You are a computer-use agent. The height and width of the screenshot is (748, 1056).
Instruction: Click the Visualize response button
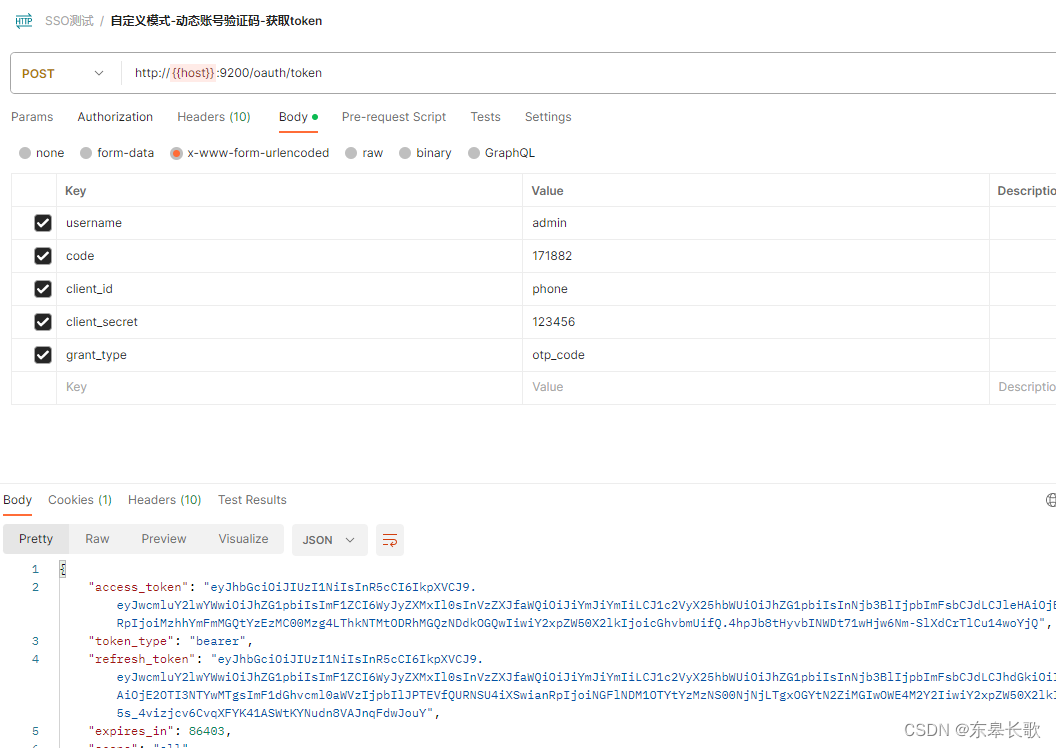point(243,539)
